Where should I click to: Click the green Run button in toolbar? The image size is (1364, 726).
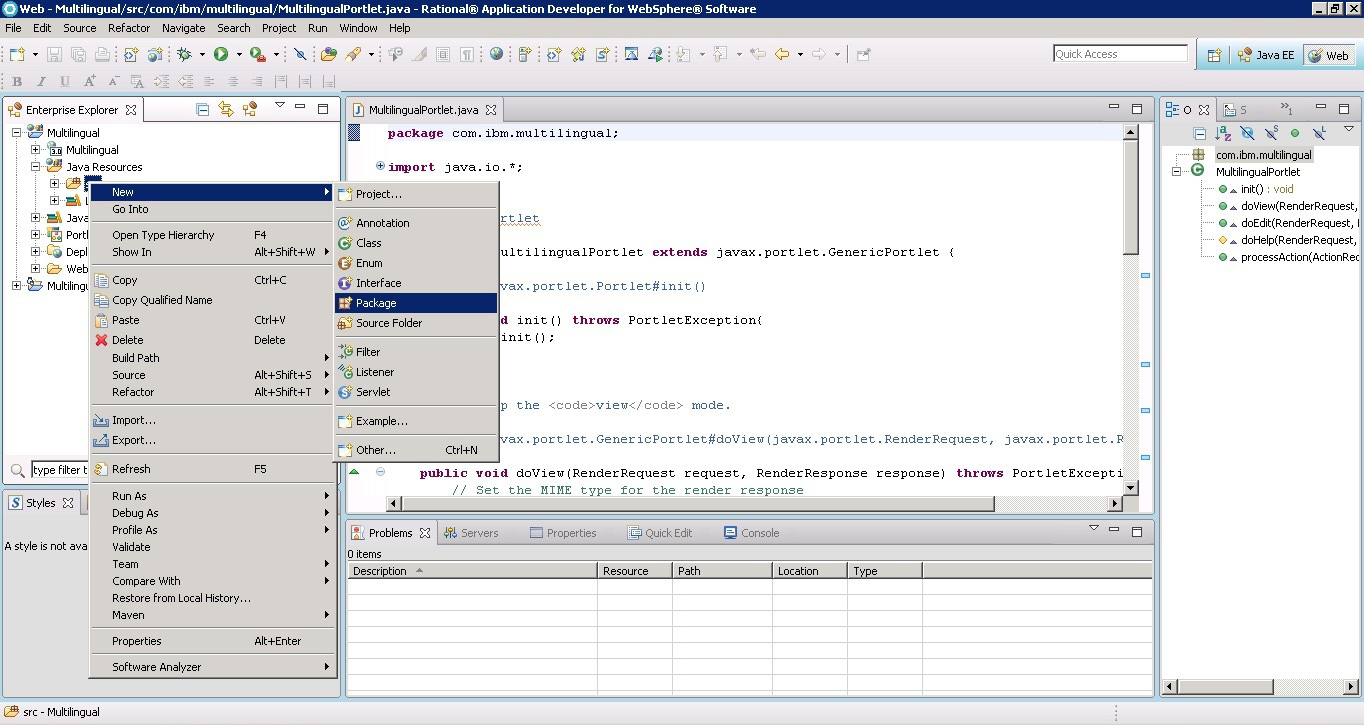[x=221, y=54]
